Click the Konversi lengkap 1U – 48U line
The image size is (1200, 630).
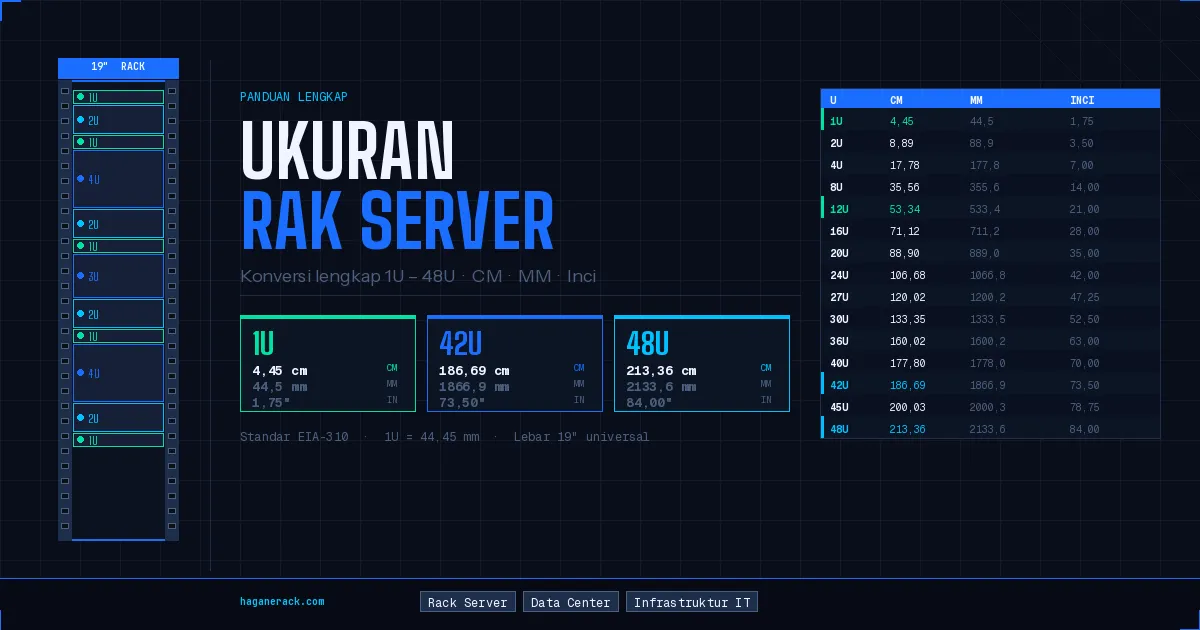(418, 276)
